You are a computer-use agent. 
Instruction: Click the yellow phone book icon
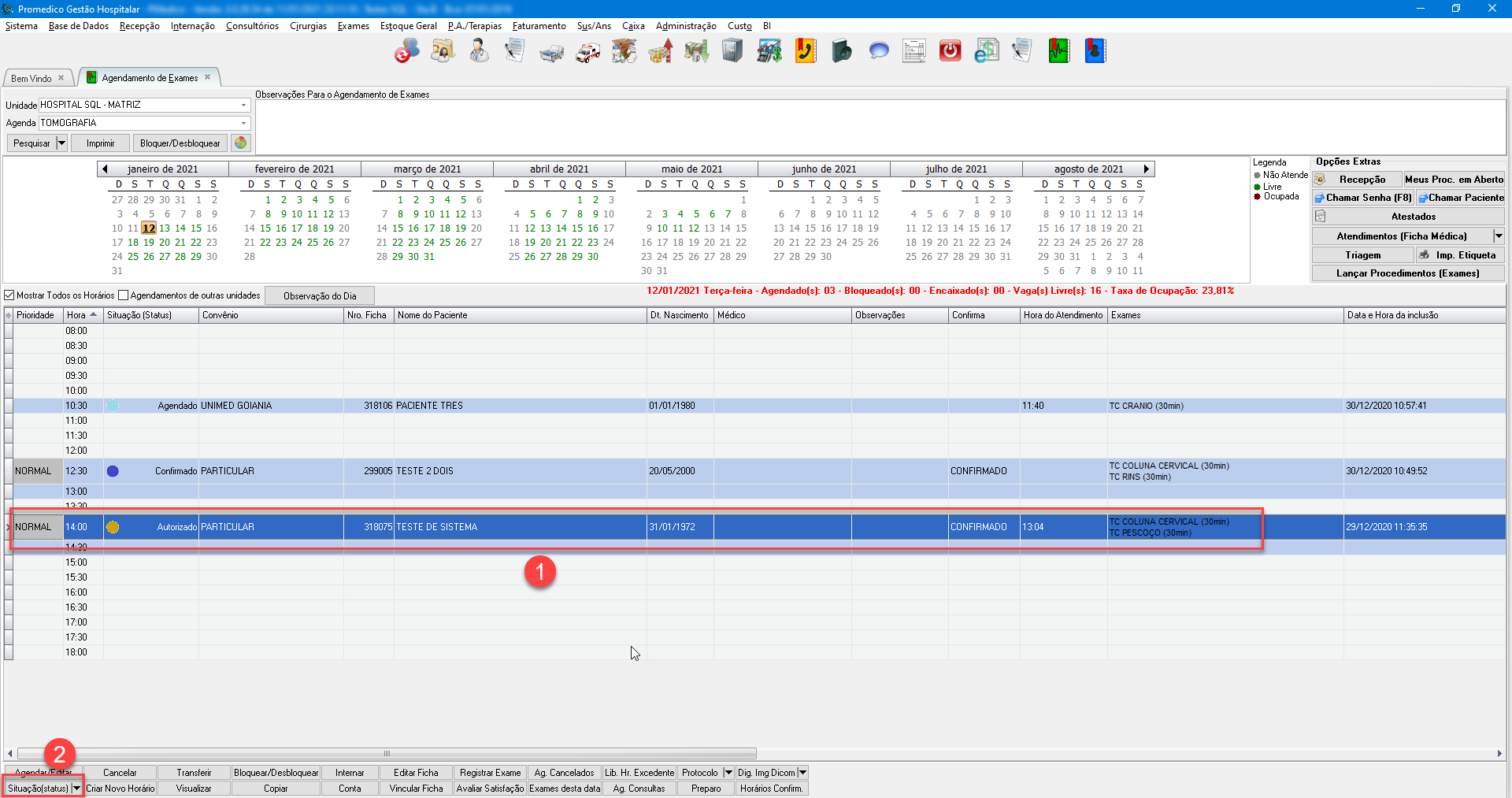pyautogui.click(x=805, y=52)
